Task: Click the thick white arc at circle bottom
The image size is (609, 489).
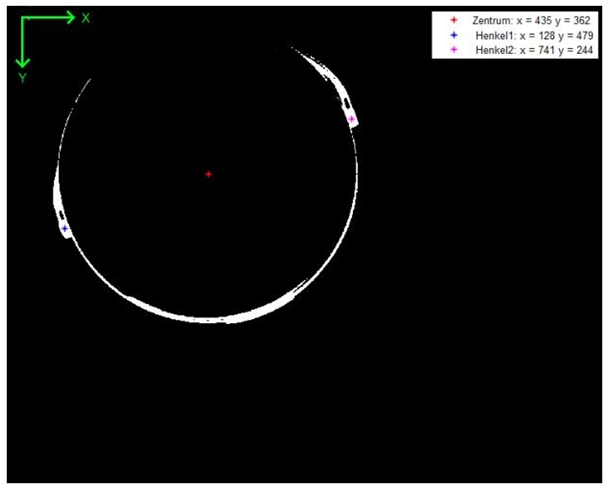Action: 215,318
